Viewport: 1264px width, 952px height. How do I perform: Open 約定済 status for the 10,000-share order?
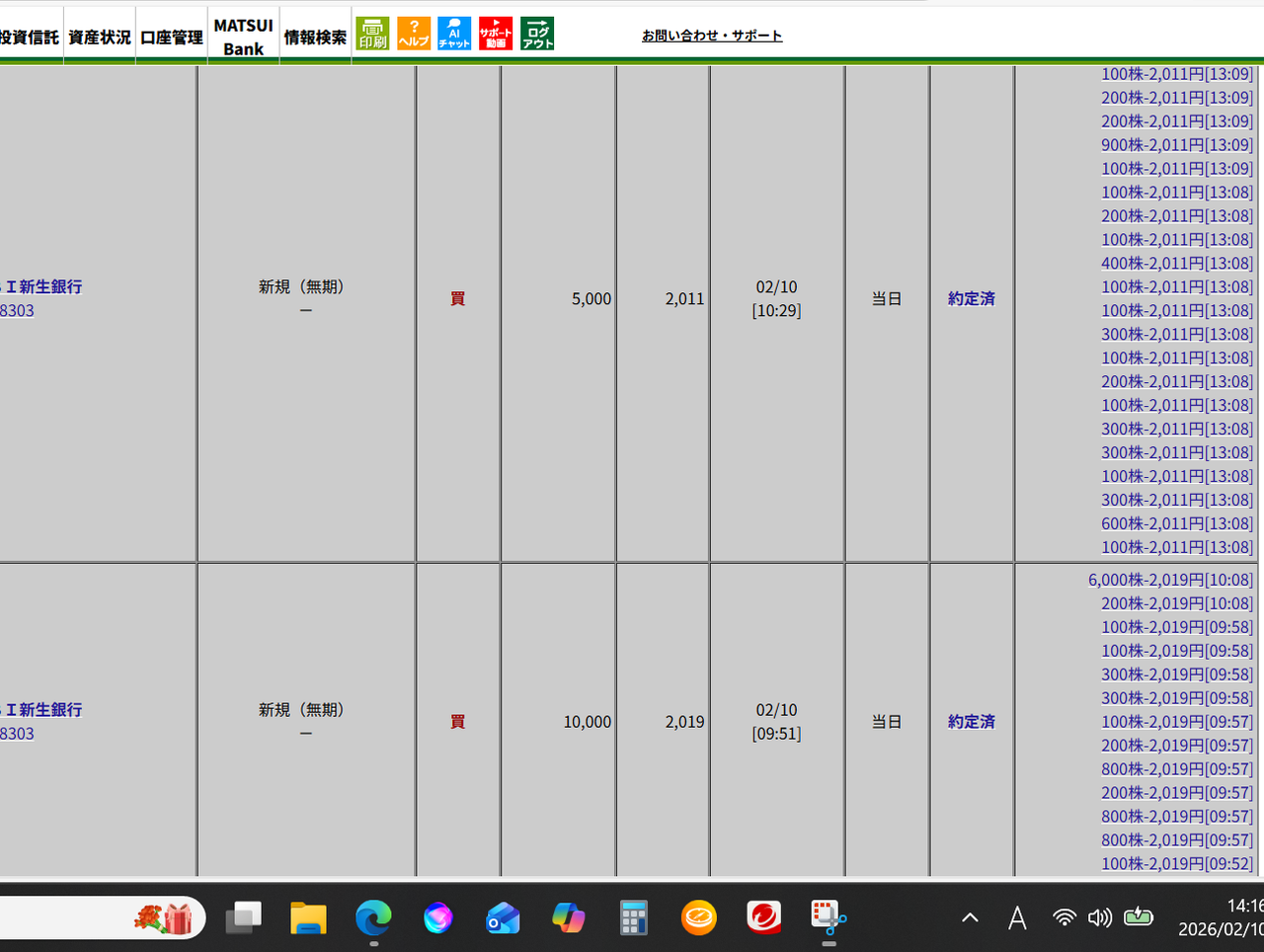tap(971, 722)
